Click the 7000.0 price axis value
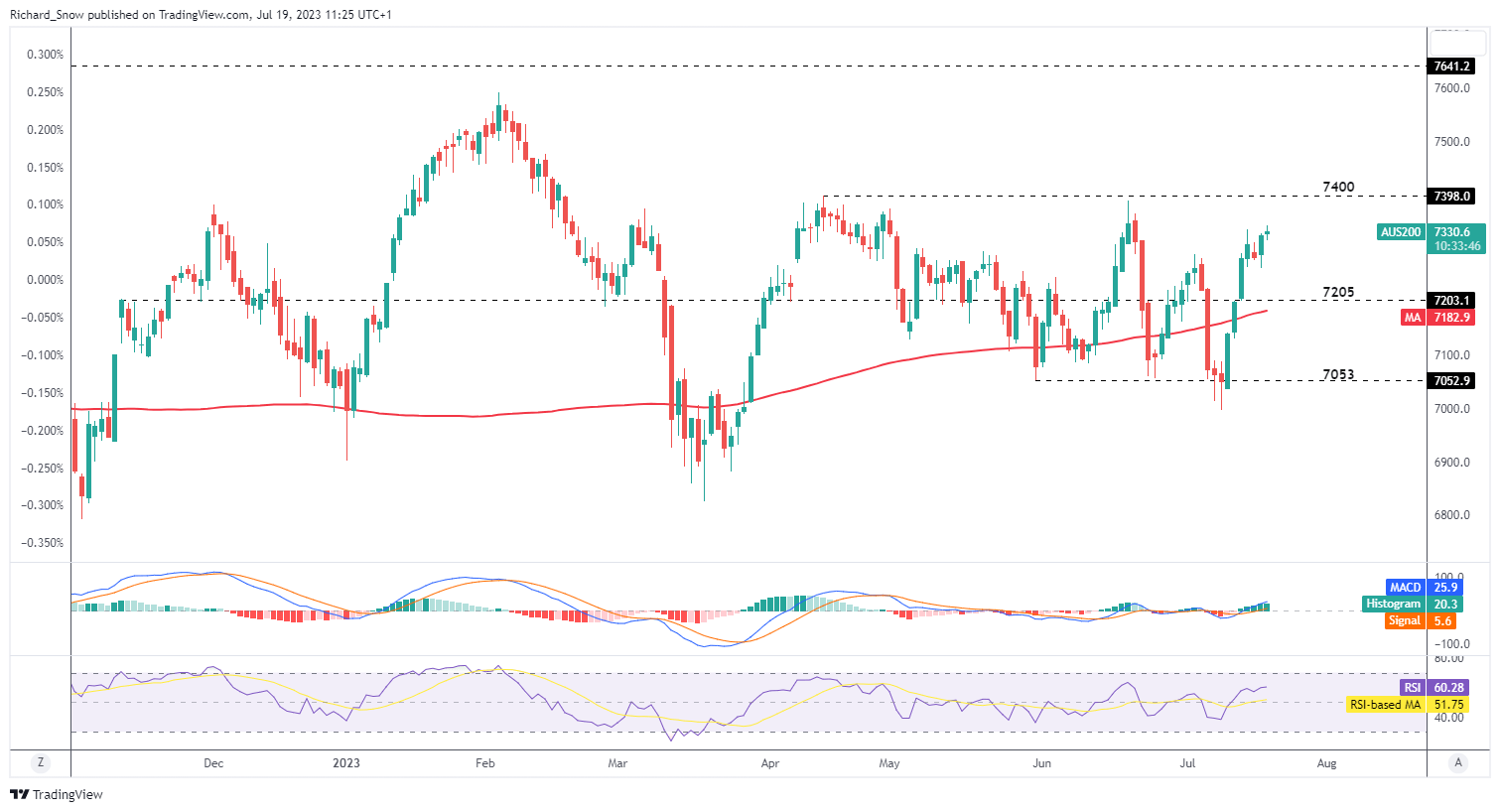The height and width of the screenshot is (812, 1500). 1453,409
